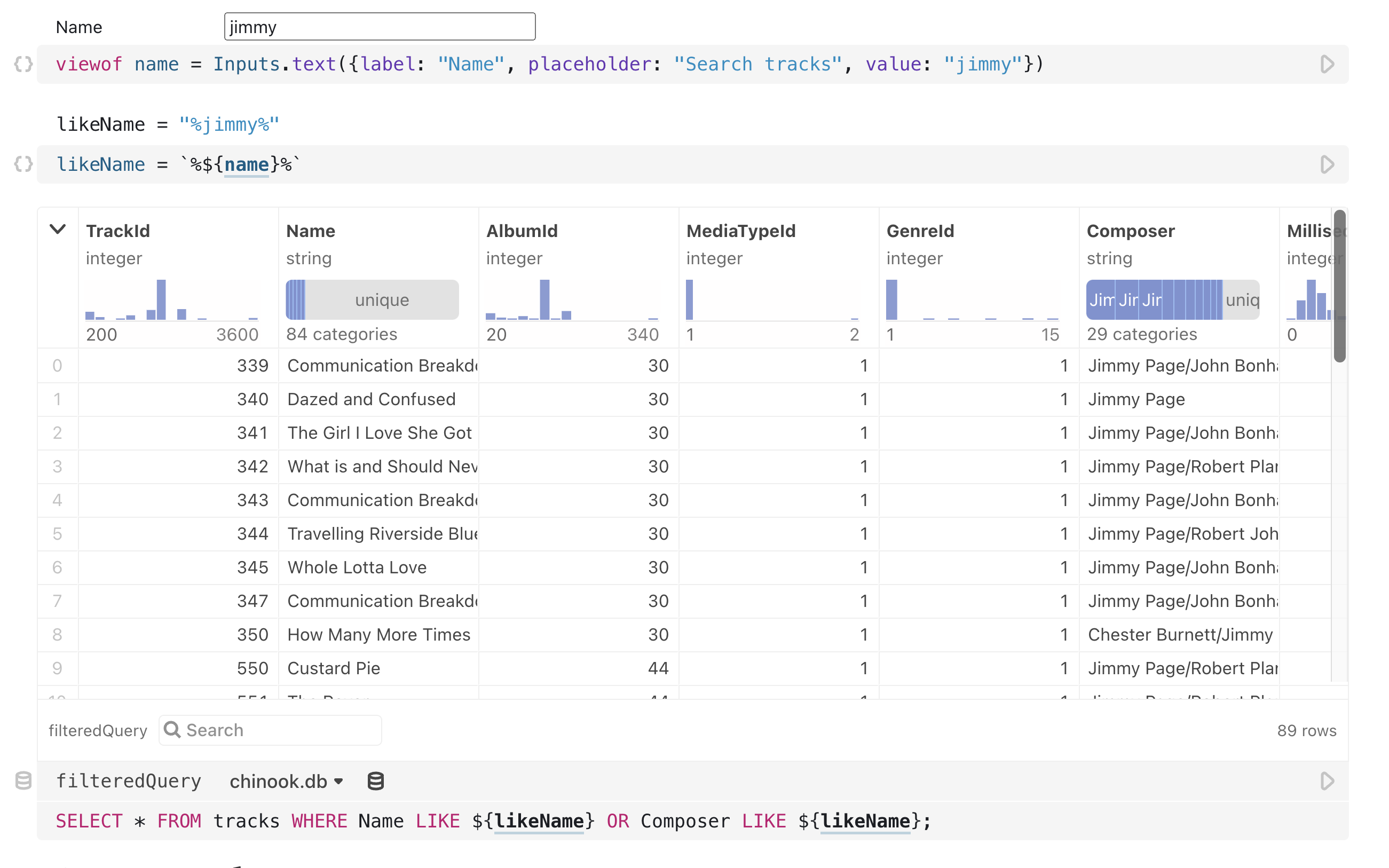Screen dimensions: 1389x868
Task: Run the likeName template cell
Action: pos(1327,165)
